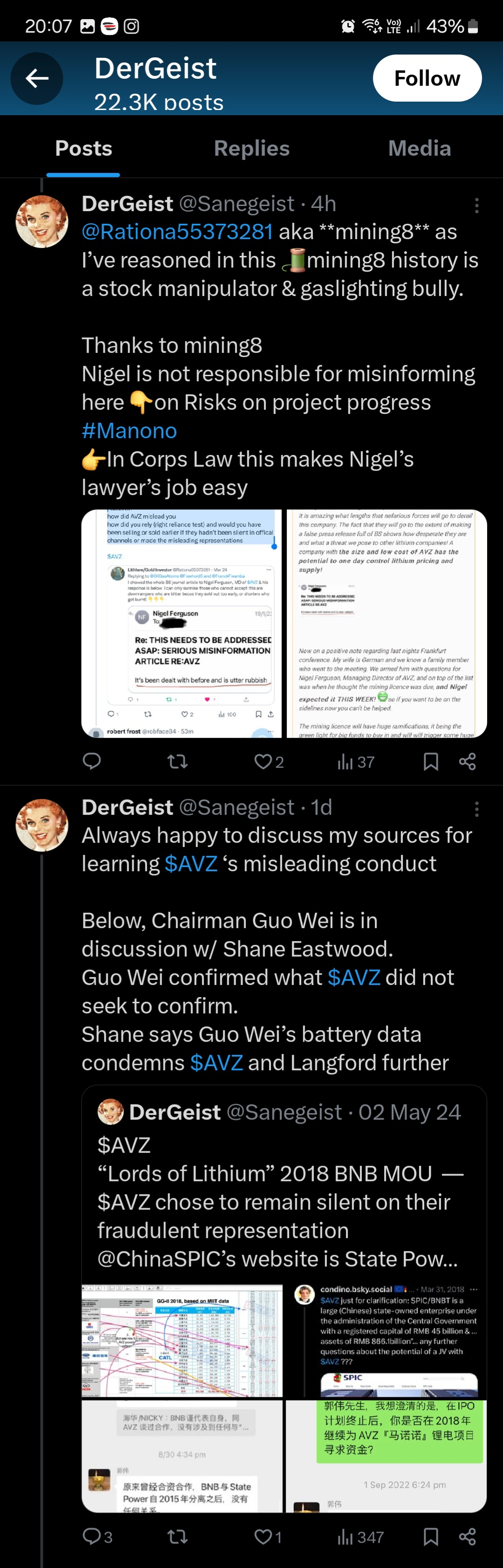Viewport: 503px width, 1568px height.
Task: Reply to the mining8 post
Action: (x=92, y=762)
